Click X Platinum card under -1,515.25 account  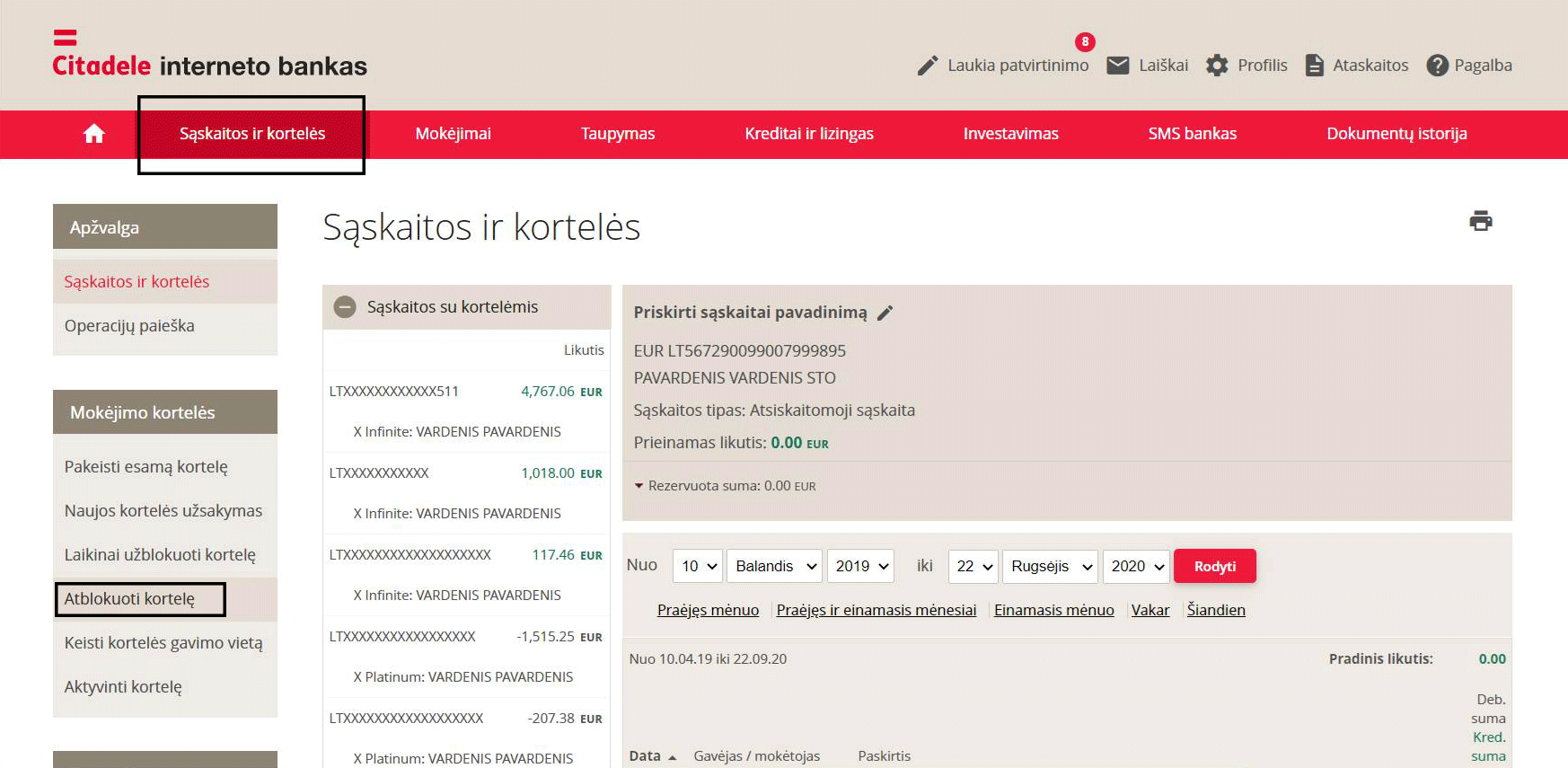tap(463, 677)
